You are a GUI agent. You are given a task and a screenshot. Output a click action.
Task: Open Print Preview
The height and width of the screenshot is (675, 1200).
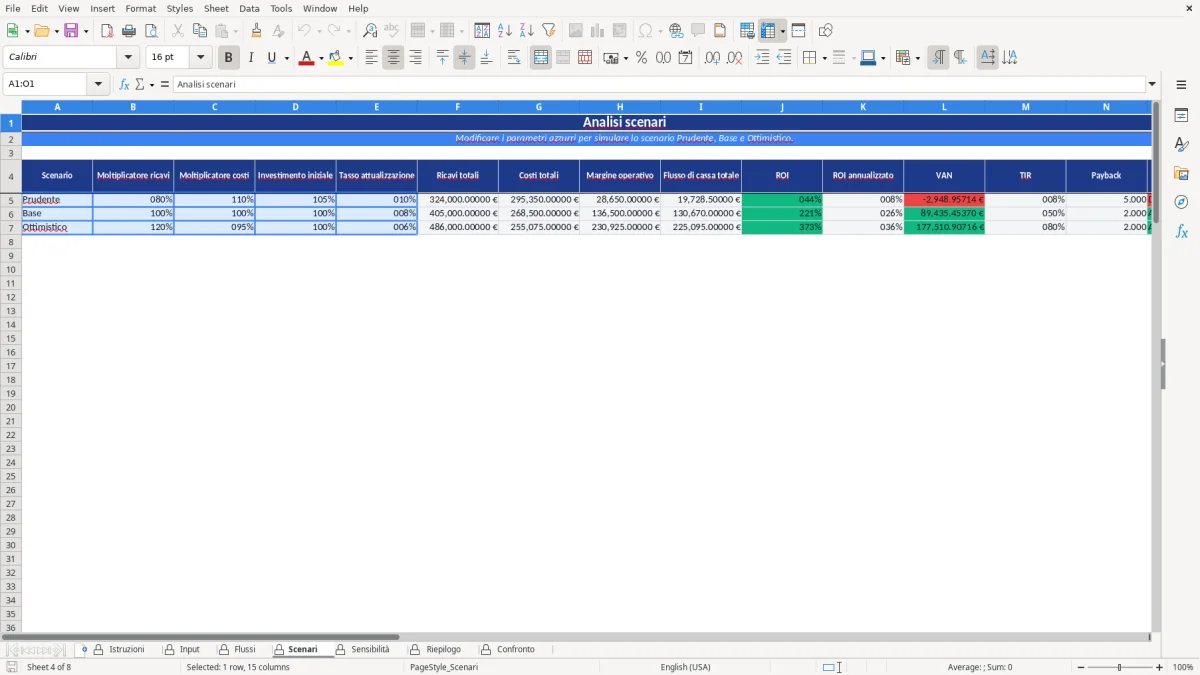point(151,31)
